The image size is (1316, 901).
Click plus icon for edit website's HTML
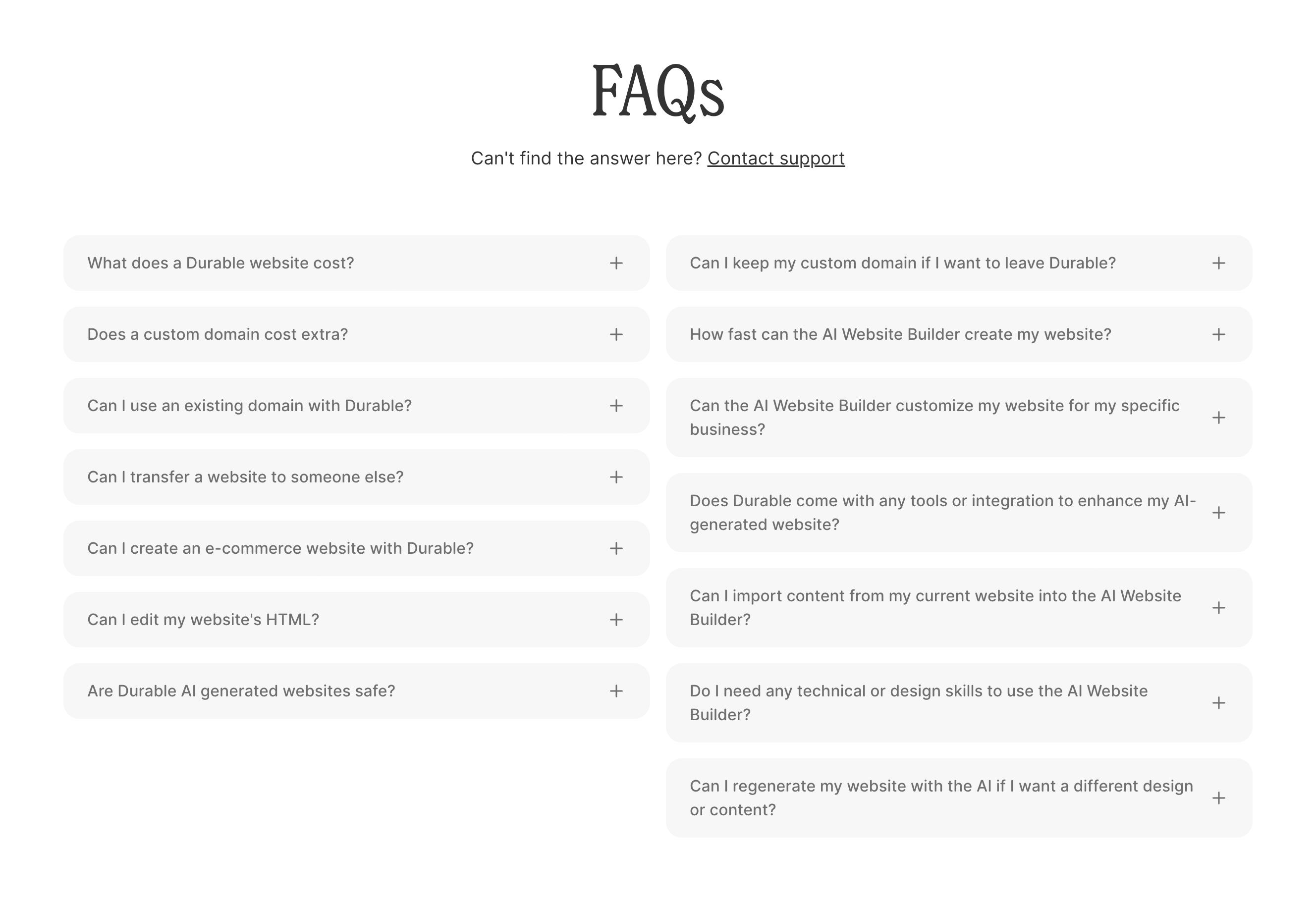point(616,620)
